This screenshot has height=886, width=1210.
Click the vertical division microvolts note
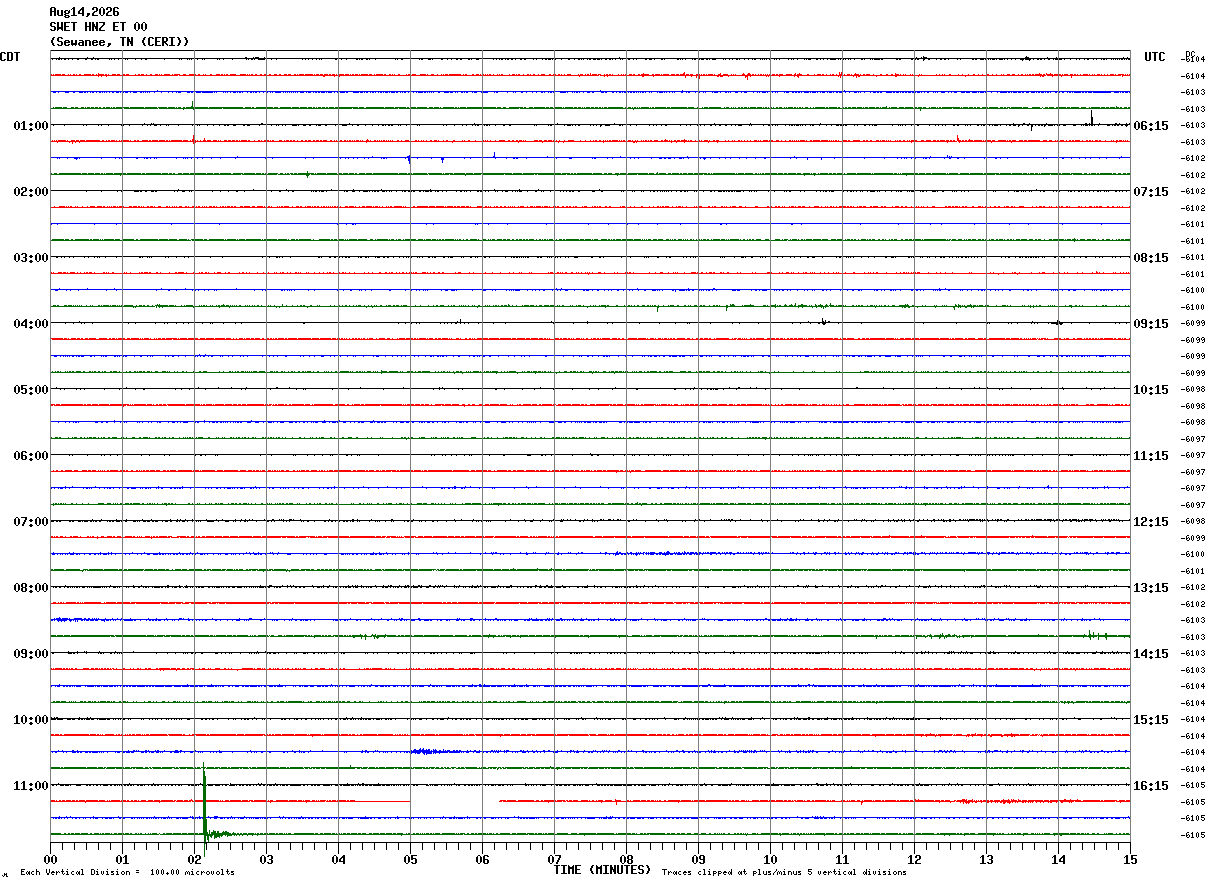point(127,872)
